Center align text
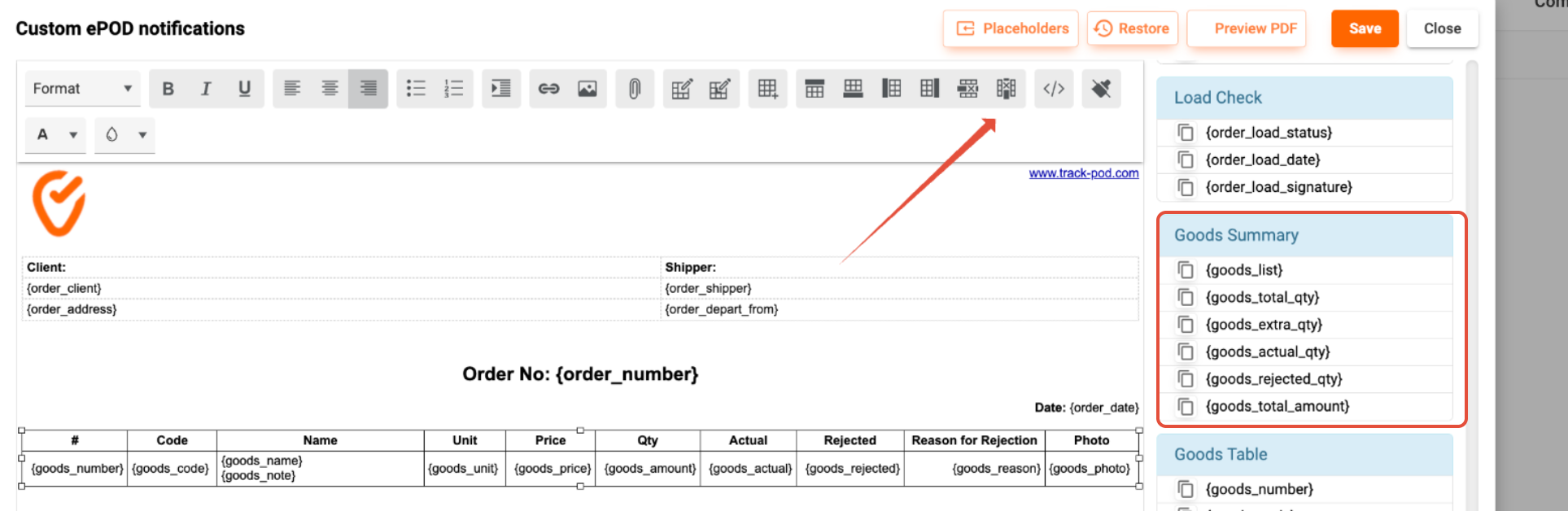 (x=330, y=89)
